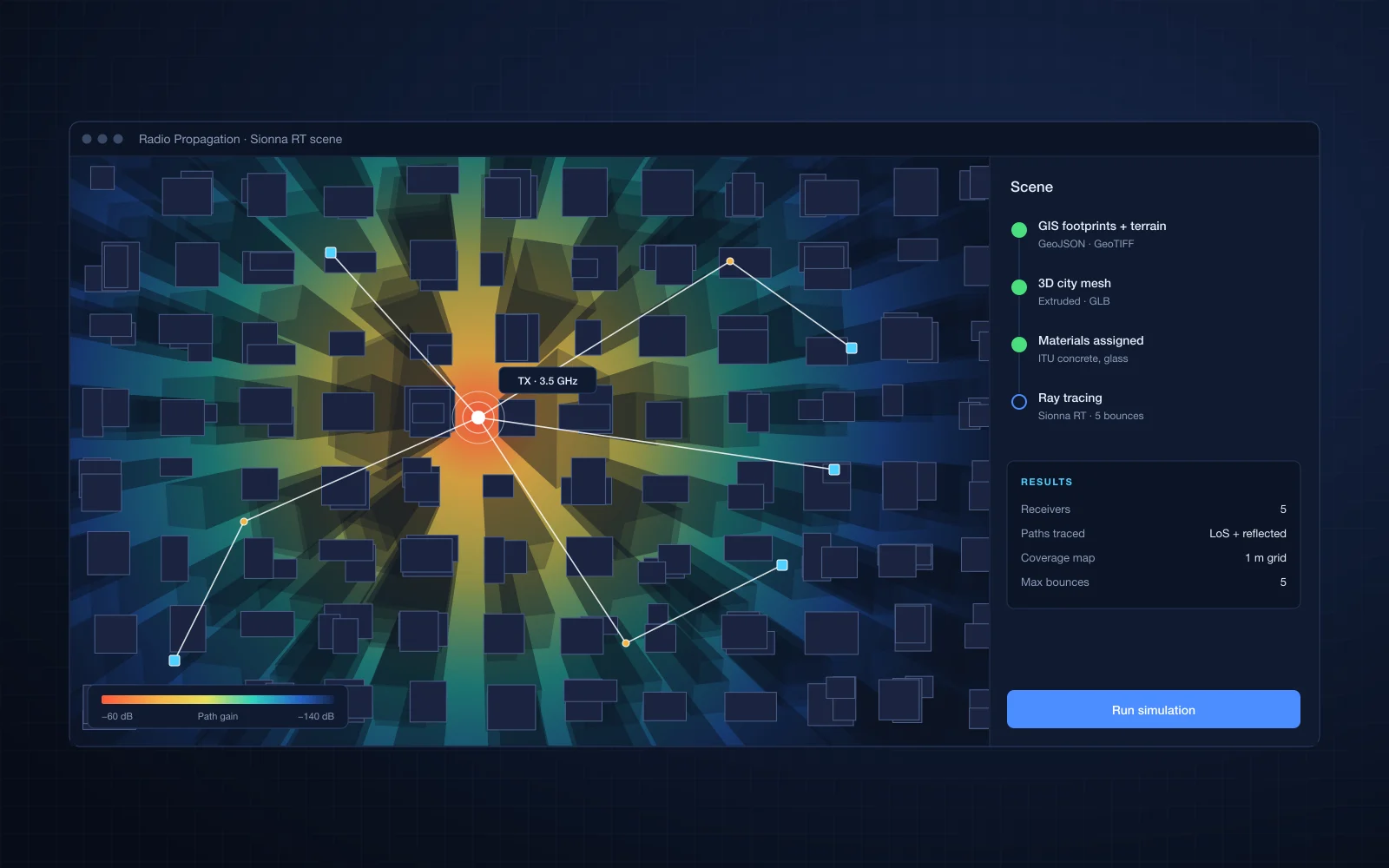Click the orange reflection point in the upper right

(x=730, y=261)
